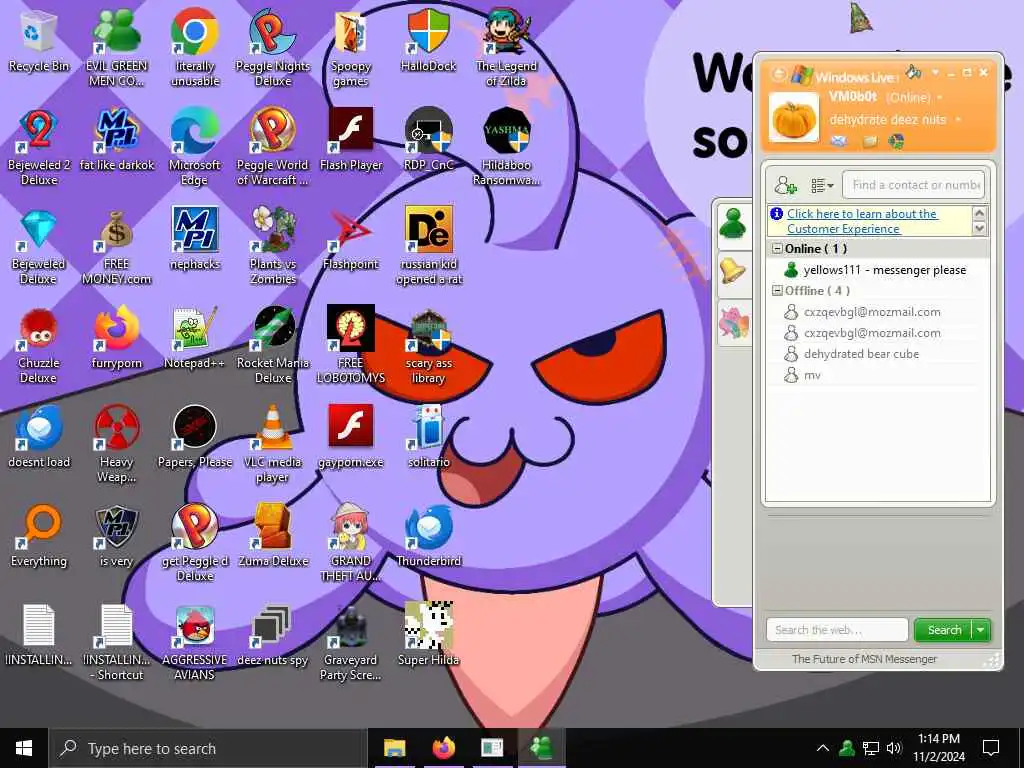Click the back arrow in Messenger title bar

778,74
